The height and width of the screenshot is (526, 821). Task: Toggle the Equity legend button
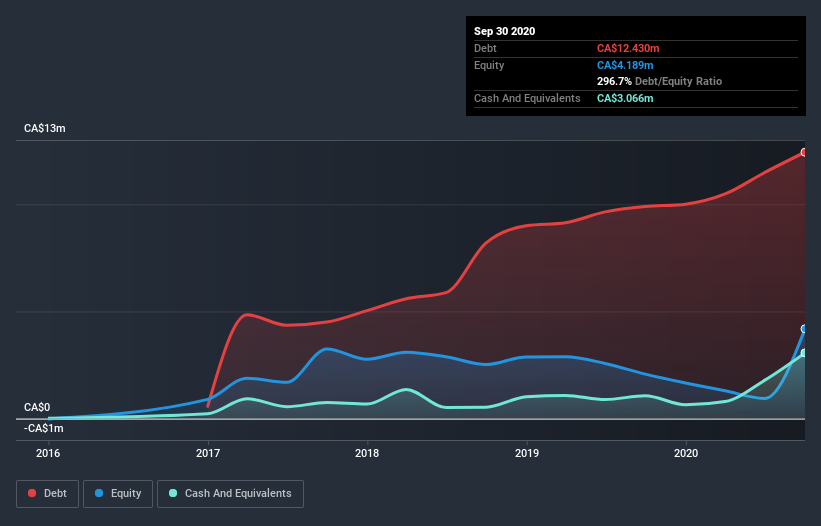click(118, 494)
